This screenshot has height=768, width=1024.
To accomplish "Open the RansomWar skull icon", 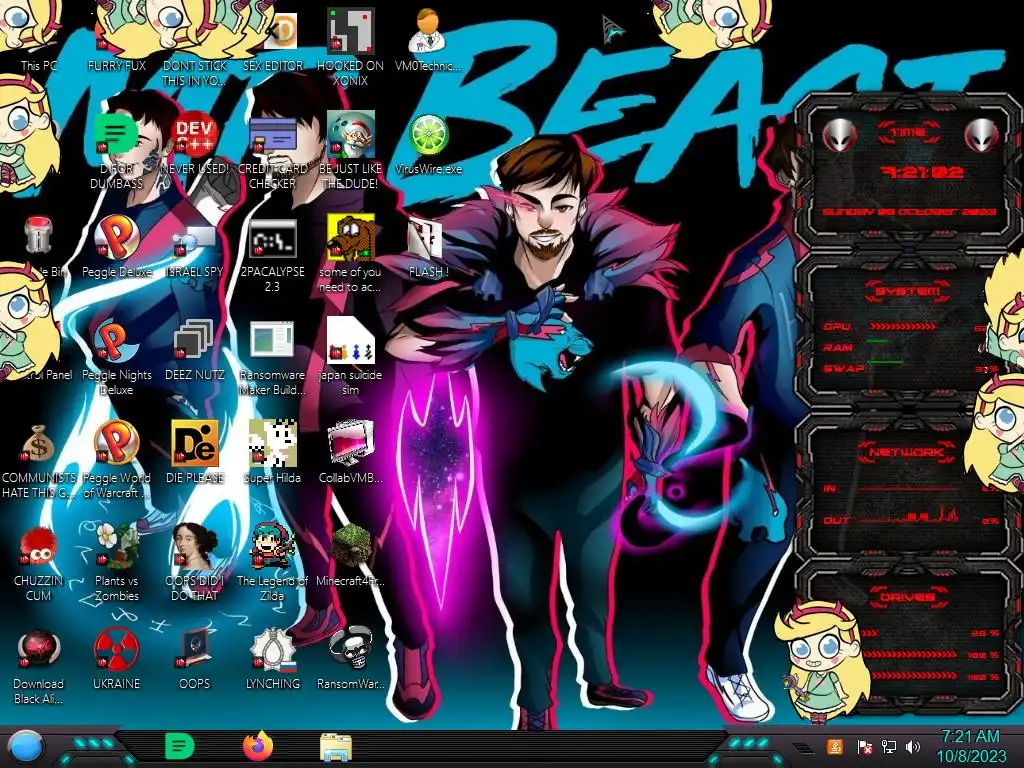I will click(x=351, y=648).
